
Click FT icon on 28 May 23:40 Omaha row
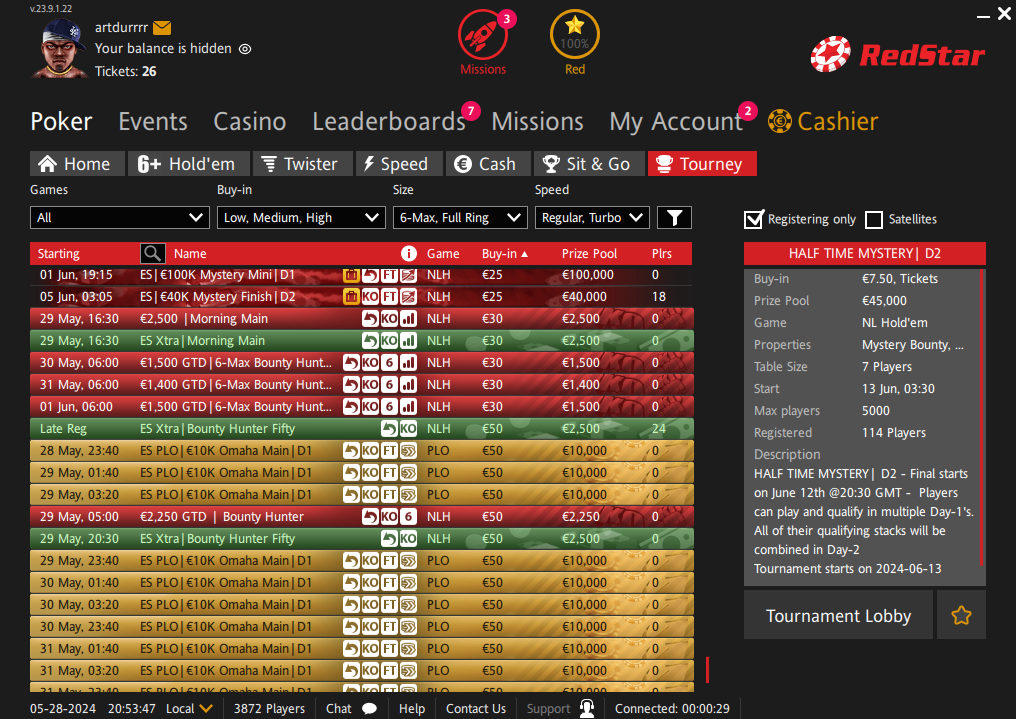click(x=389, y=451)
